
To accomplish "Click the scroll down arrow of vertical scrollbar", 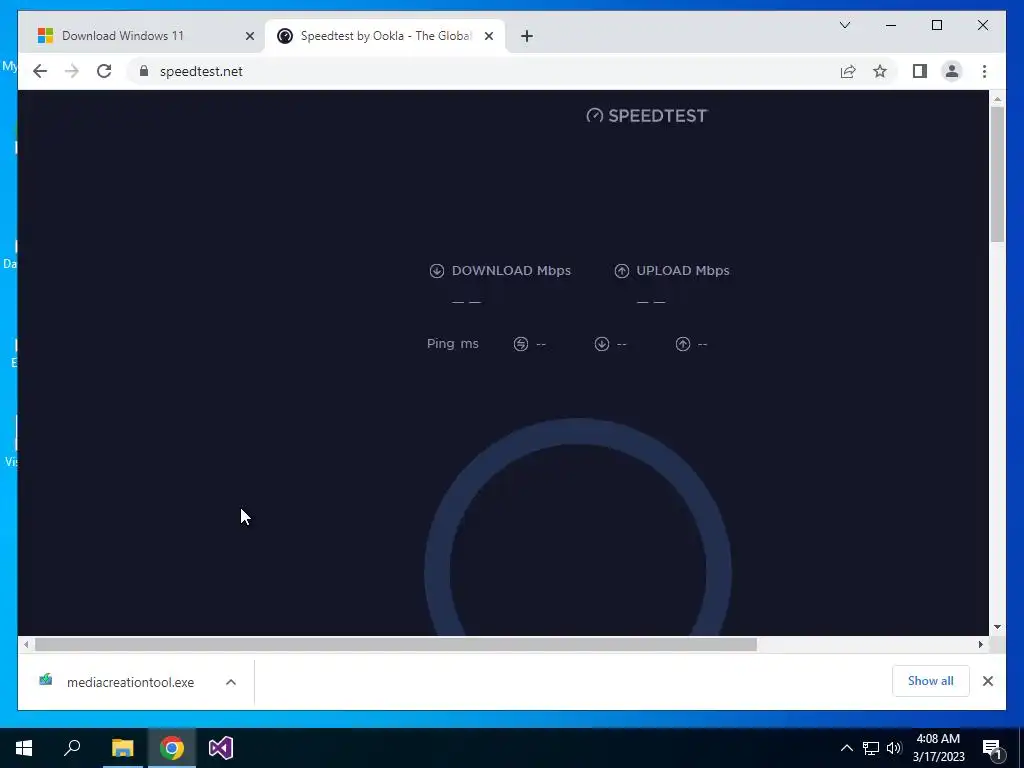I will 997,627.
